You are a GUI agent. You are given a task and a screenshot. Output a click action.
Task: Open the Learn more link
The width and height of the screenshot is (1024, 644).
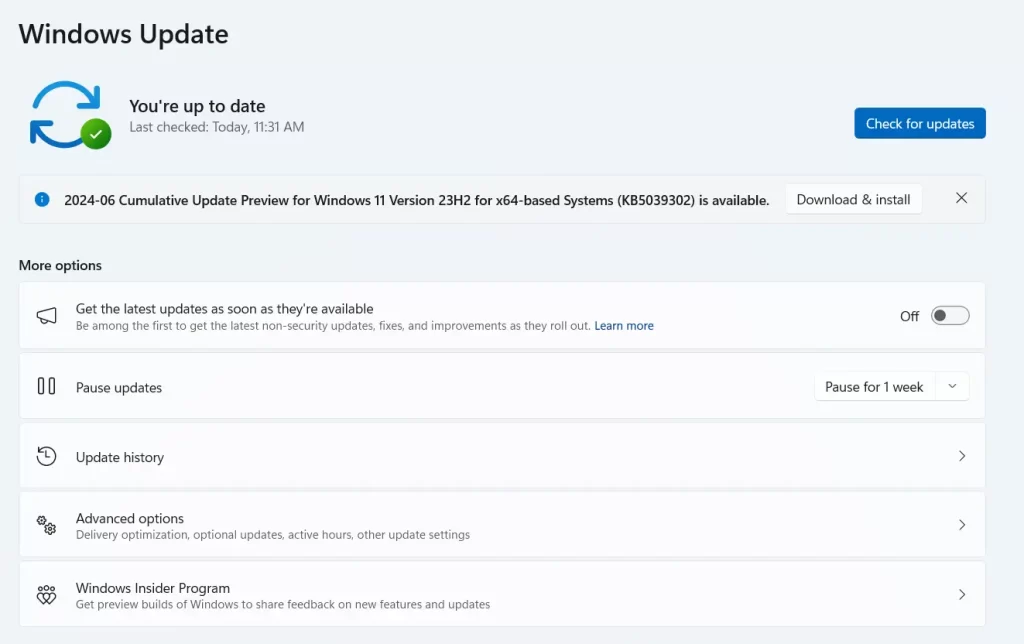[624, 326]
